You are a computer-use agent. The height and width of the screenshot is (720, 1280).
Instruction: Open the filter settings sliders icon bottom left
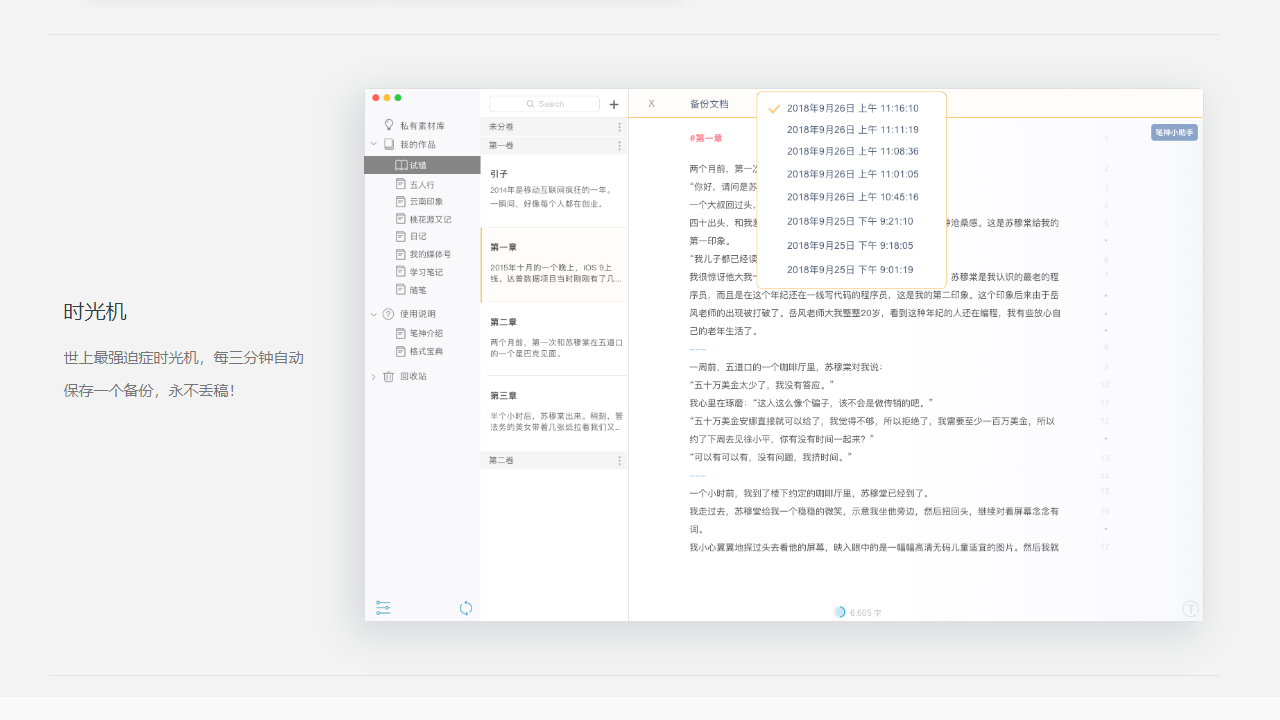[383, 607]
